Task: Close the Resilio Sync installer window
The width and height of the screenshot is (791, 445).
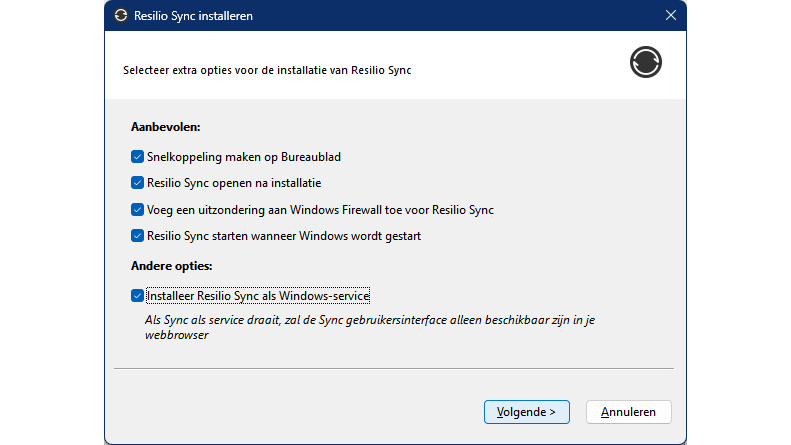Action: coord(670,15)
